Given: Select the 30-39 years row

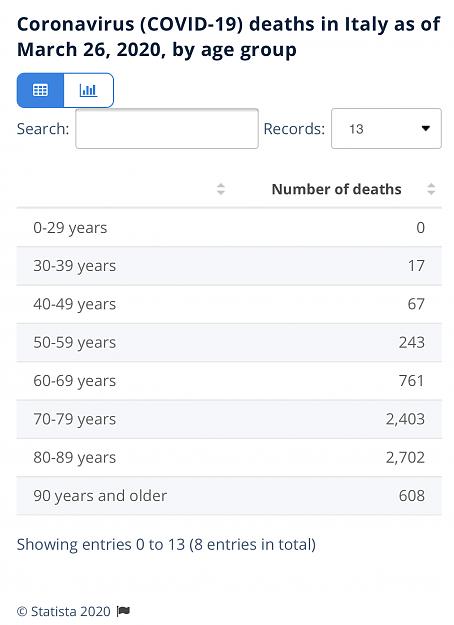Looking at the screenshot, I should click(229, 266).
